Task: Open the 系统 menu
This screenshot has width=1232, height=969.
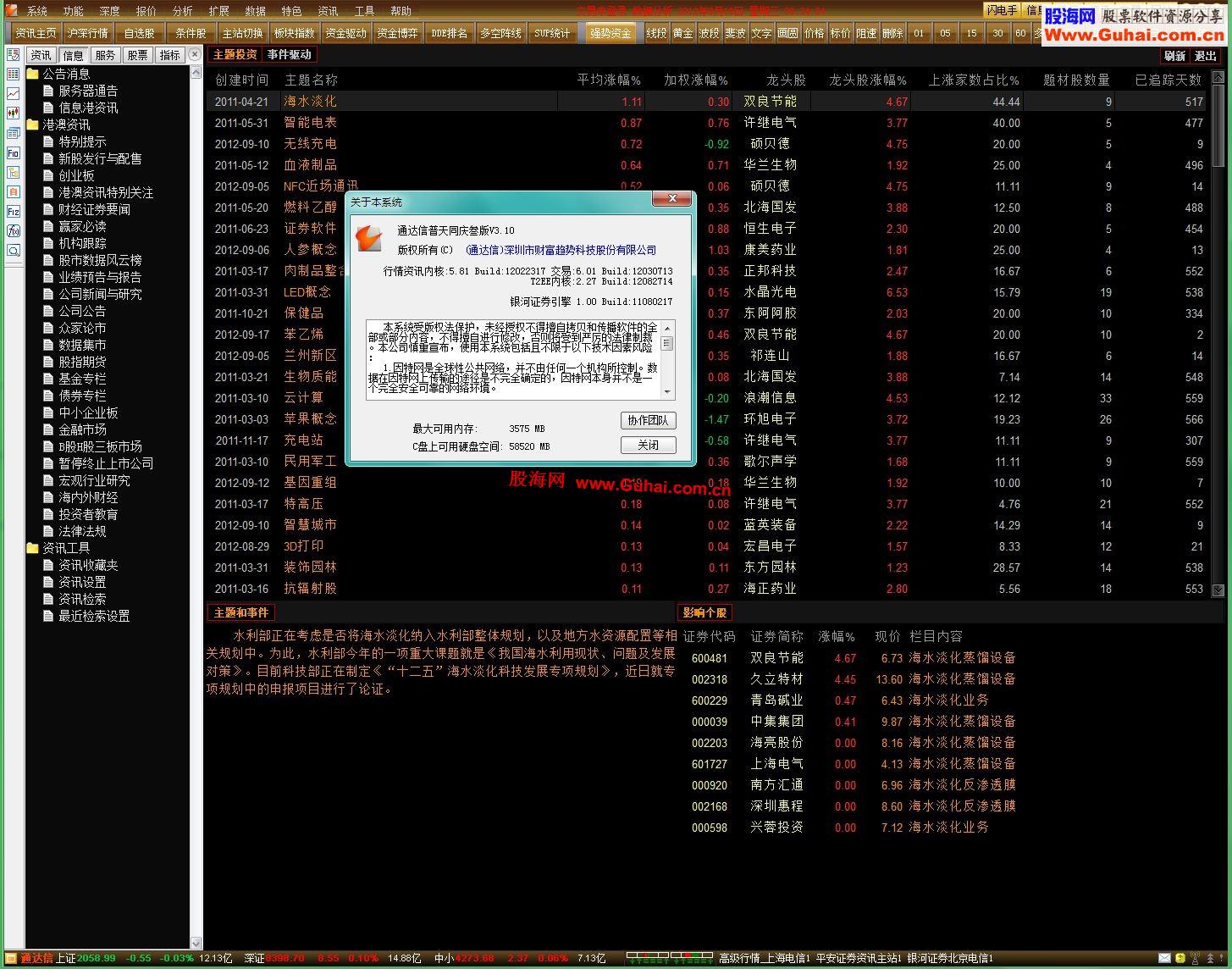Action: [x=37, y=11]
